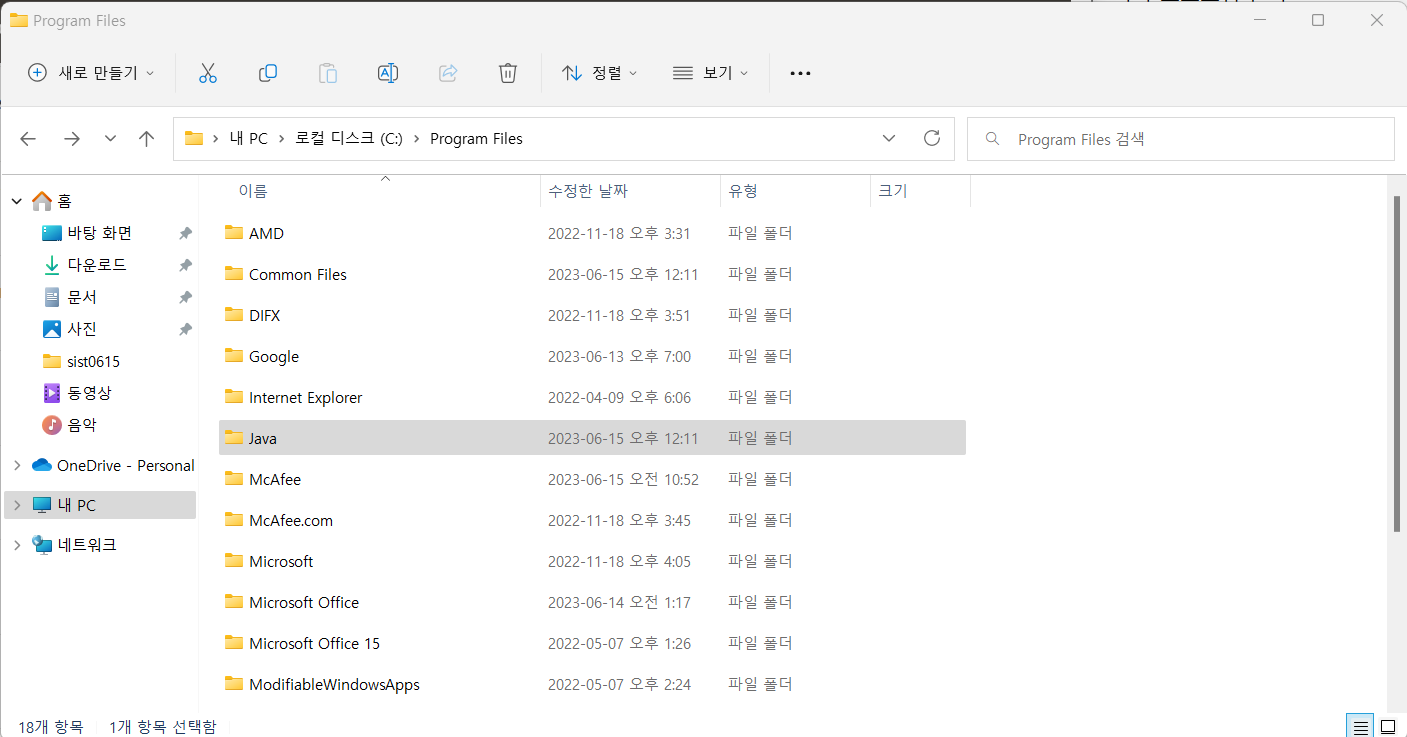Open the three-dot See more menu
The image size is (1407, 737).
(x=800, y=73)
